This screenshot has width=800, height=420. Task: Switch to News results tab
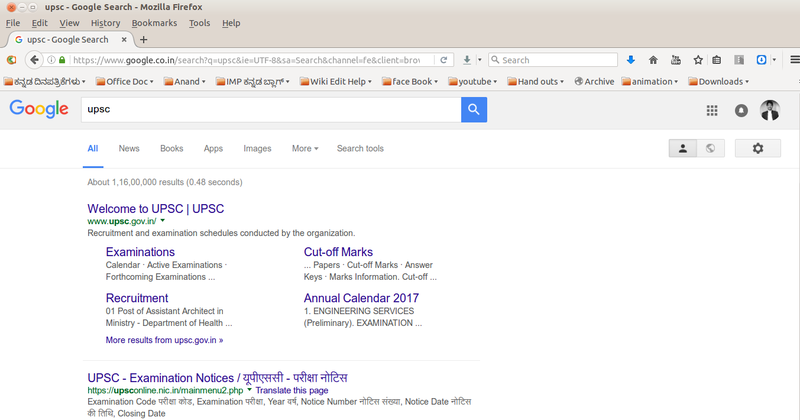(x=129, y=149)
